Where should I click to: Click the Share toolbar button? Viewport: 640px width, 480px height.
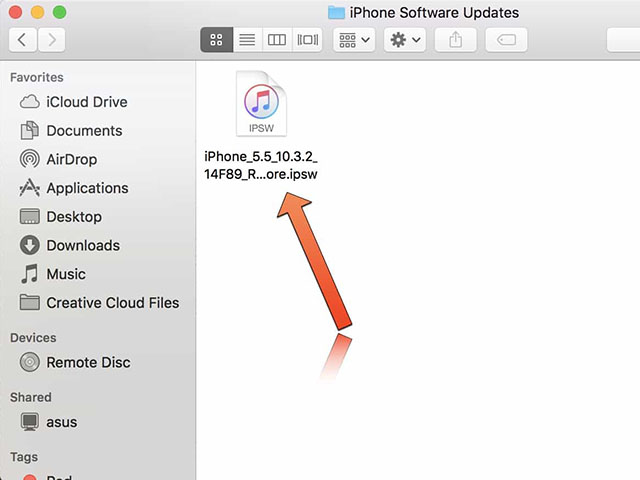(456, 40)
